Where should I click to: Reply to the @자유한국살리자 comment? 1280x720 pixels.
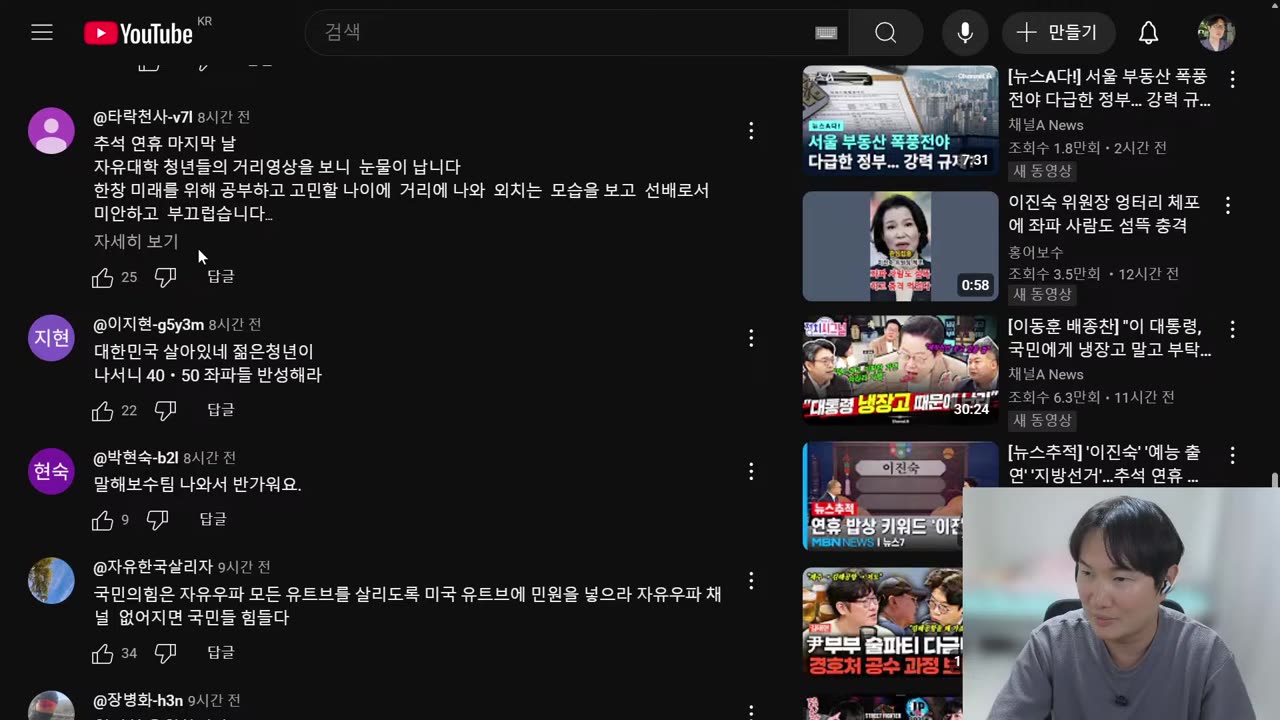(x=221, y=652)
